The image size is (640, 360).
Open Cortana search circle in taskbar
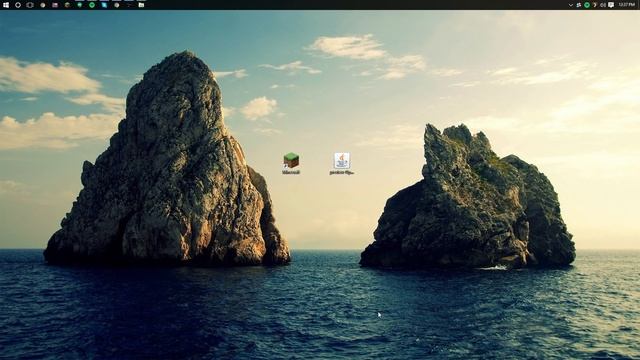18,5
